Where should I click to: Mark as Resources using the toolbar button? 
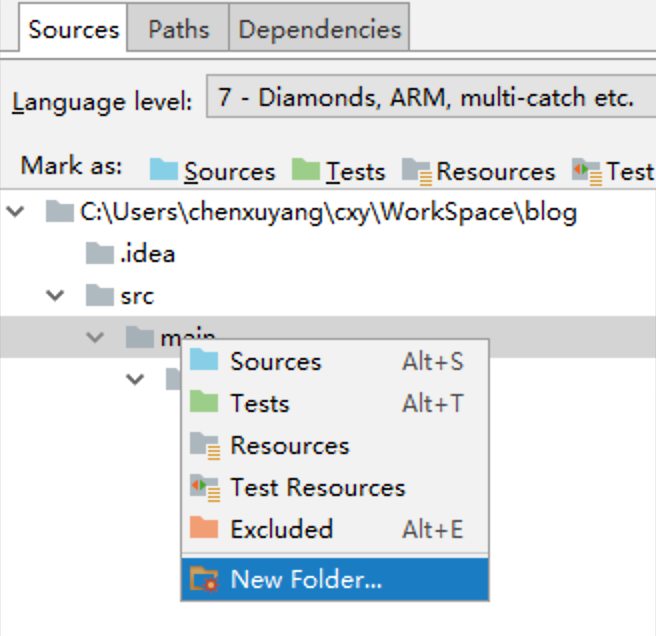tap(479, 171)
